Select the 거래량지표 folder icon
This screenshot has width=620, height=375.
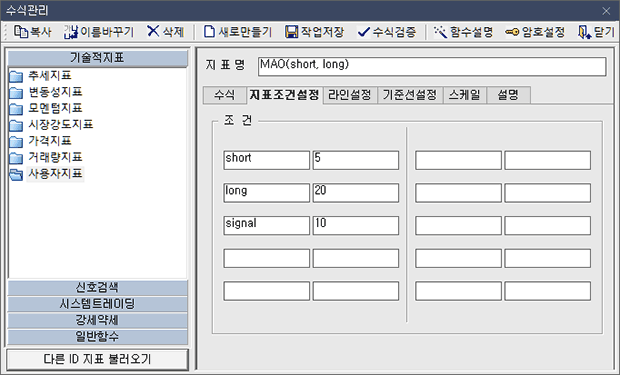click(16, 158)
